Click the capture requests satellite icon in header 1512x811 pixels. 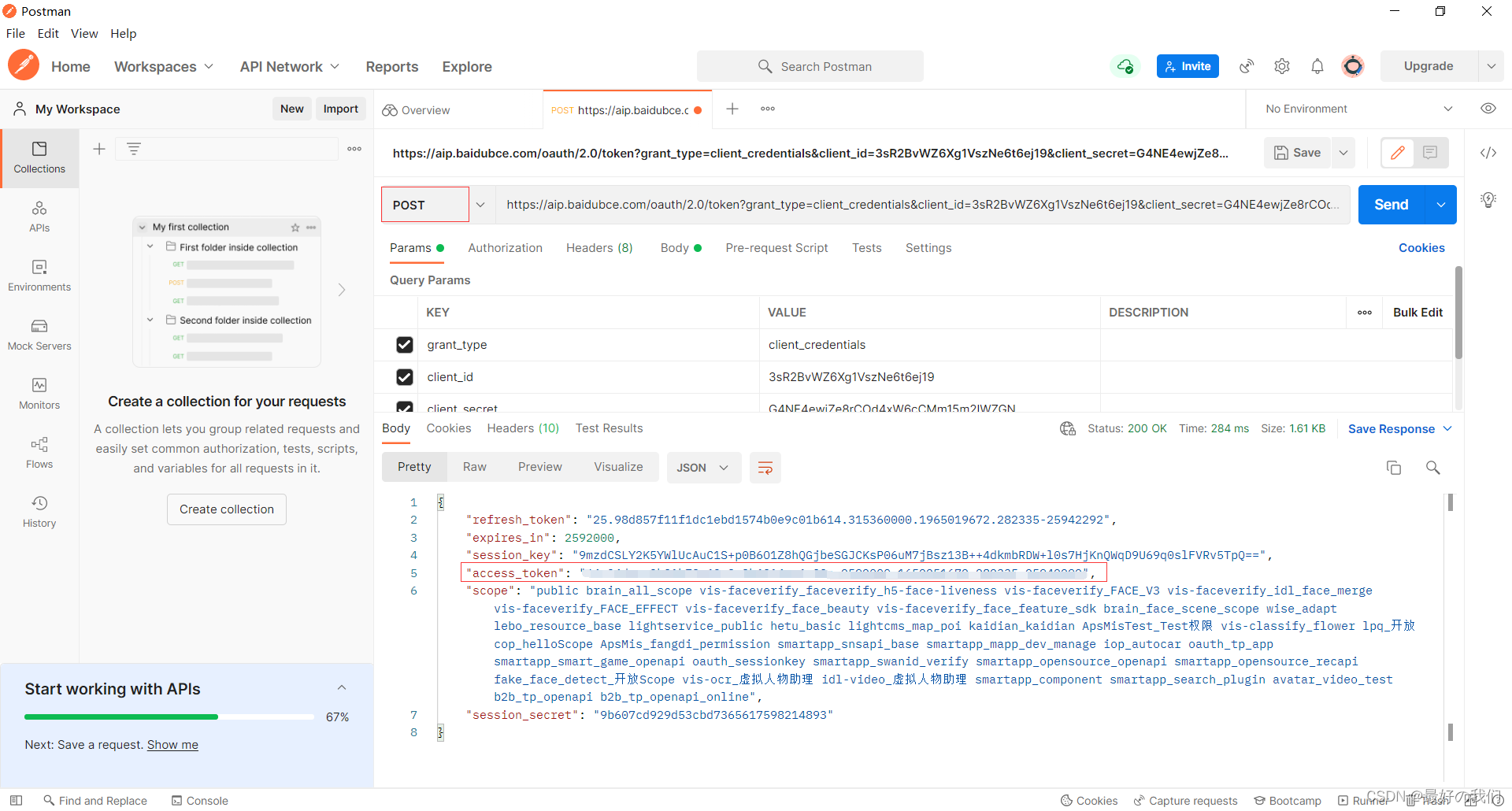(1247, 66)
